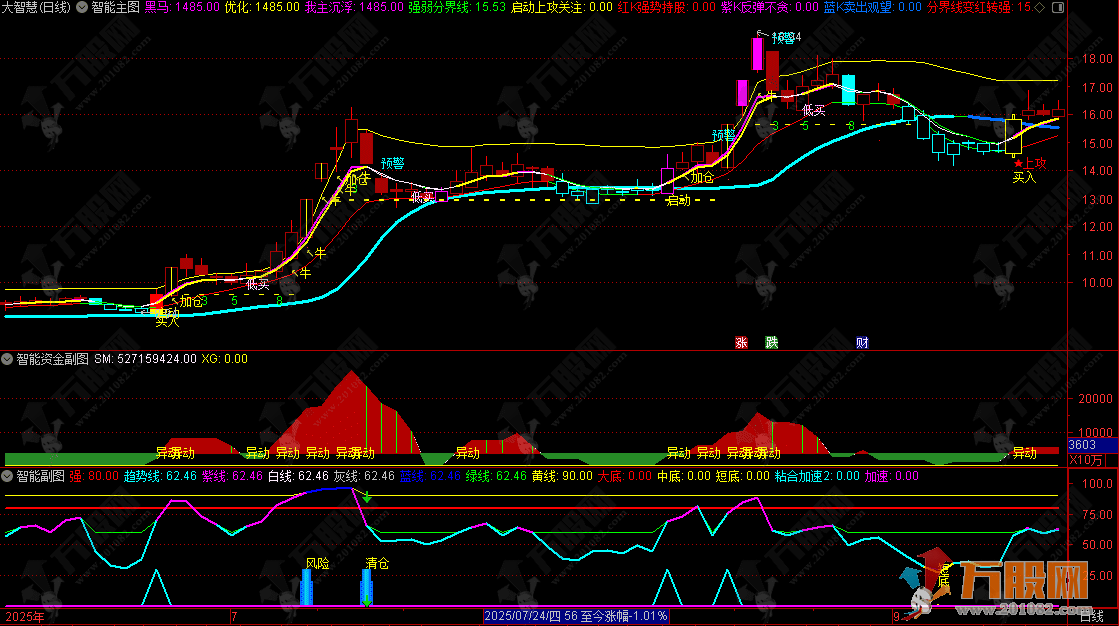The height and width of the screenshot is (626, 1119).
Task: Click the cyan candlestick near price 17
Action: [x=849, y=89]
